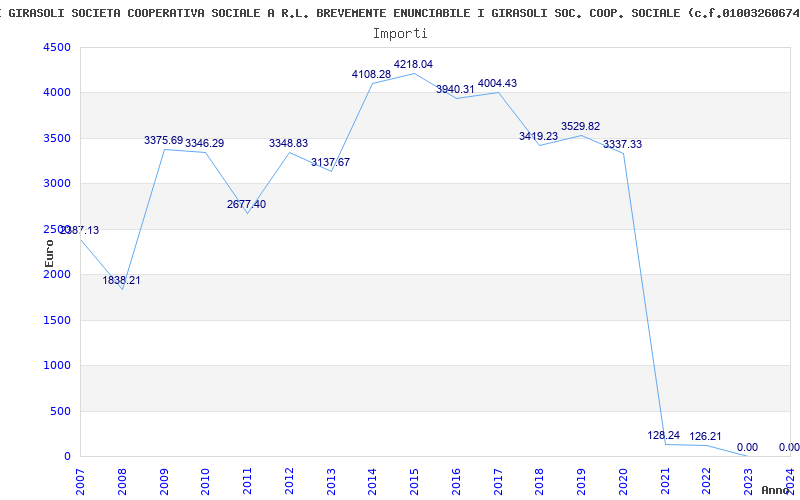Select the 2009 x-axis year label
Screen dimensions: 800x500
(164, 481)
